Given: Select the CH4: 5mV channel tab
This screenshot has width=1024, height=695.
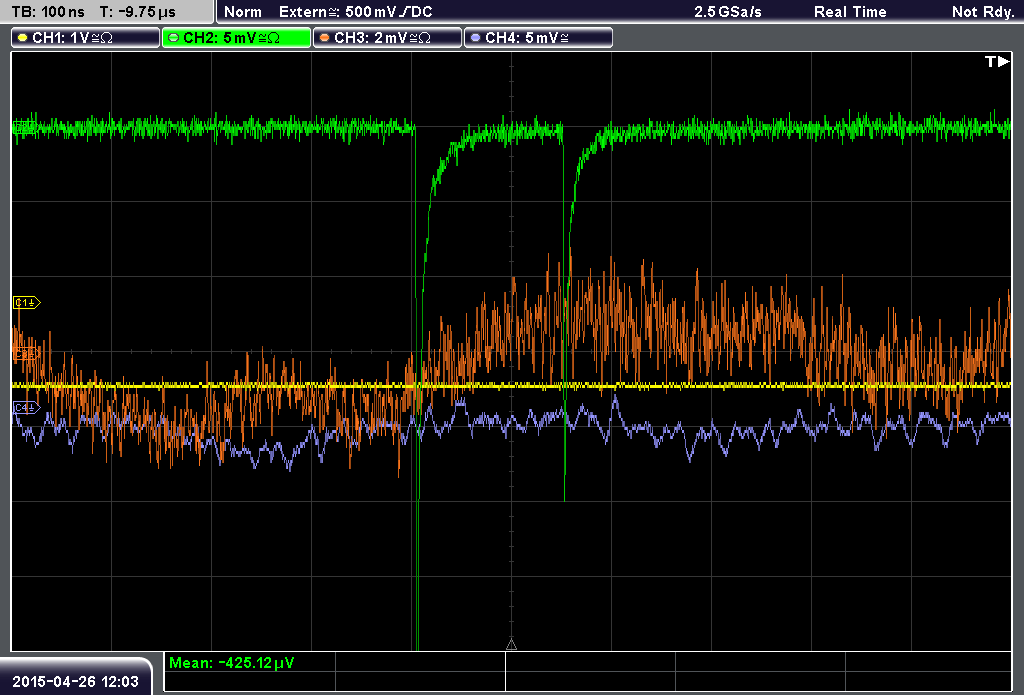Looking at the screenshot, I should 538,38.
